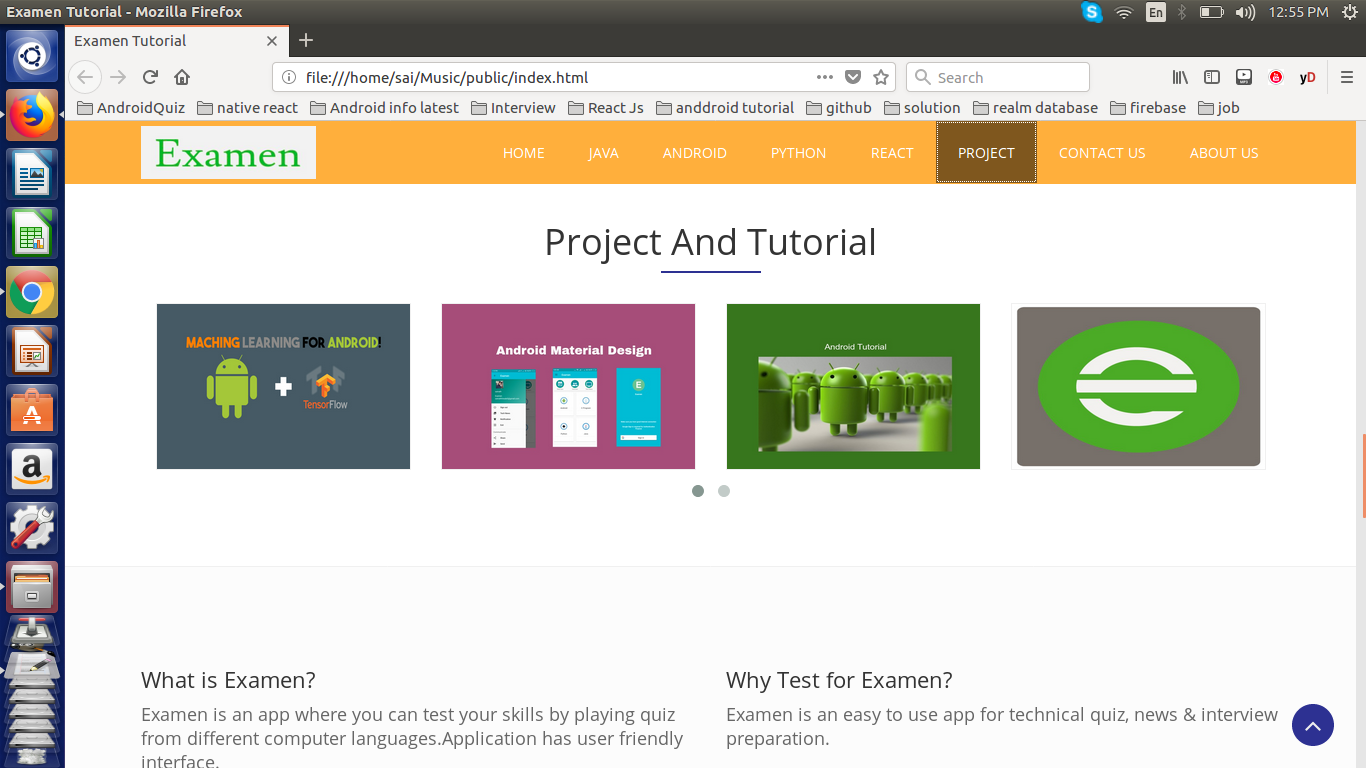Image resolution: width=1366 pixels, height=768 pixels.
Task: Click the back navigation arrow
Action: coord(85,77)
